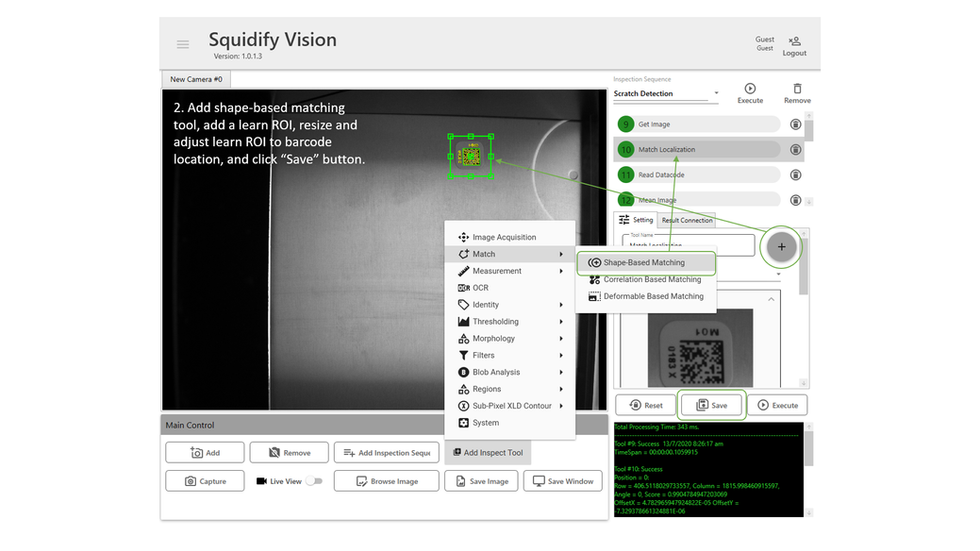The height and width of the screenshot is (551, 980).
Task: Click the Capture button
Action: [x=205, y=481]
